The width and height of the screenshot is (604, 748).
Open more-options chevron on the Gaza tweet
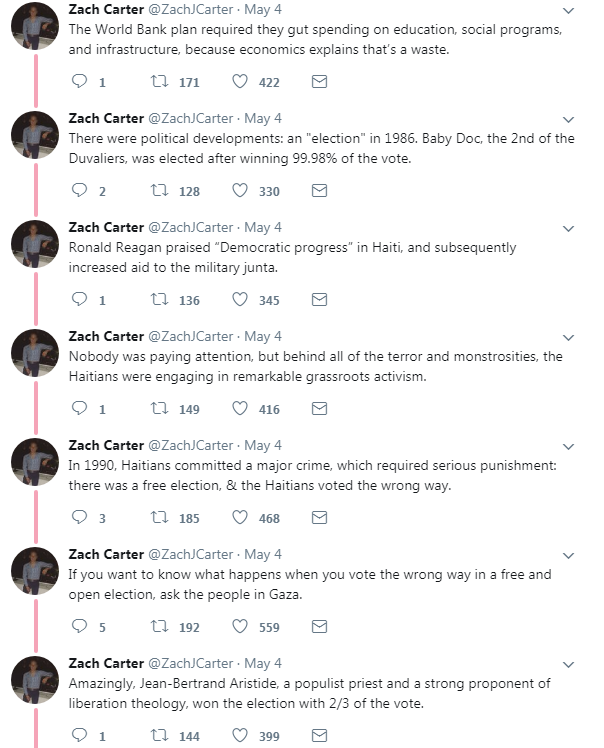(x=569, y=555)
